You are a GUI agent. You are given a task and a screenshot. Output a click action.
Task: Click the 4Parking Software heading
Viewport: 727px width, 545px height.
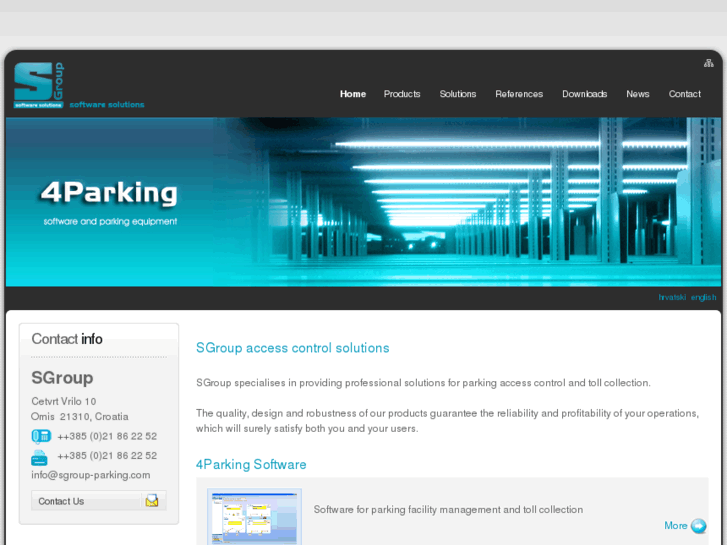pos(251,464)
